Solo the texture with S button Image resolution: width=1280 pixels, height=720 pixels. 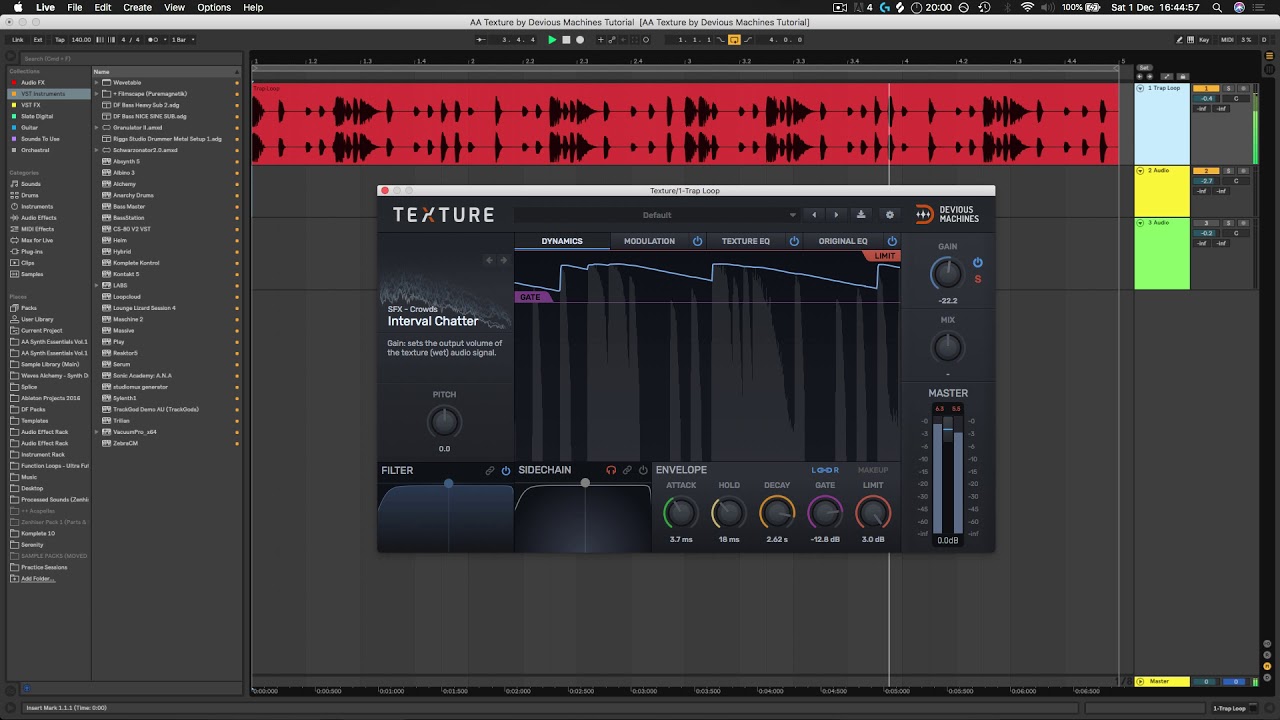point(978,279)
